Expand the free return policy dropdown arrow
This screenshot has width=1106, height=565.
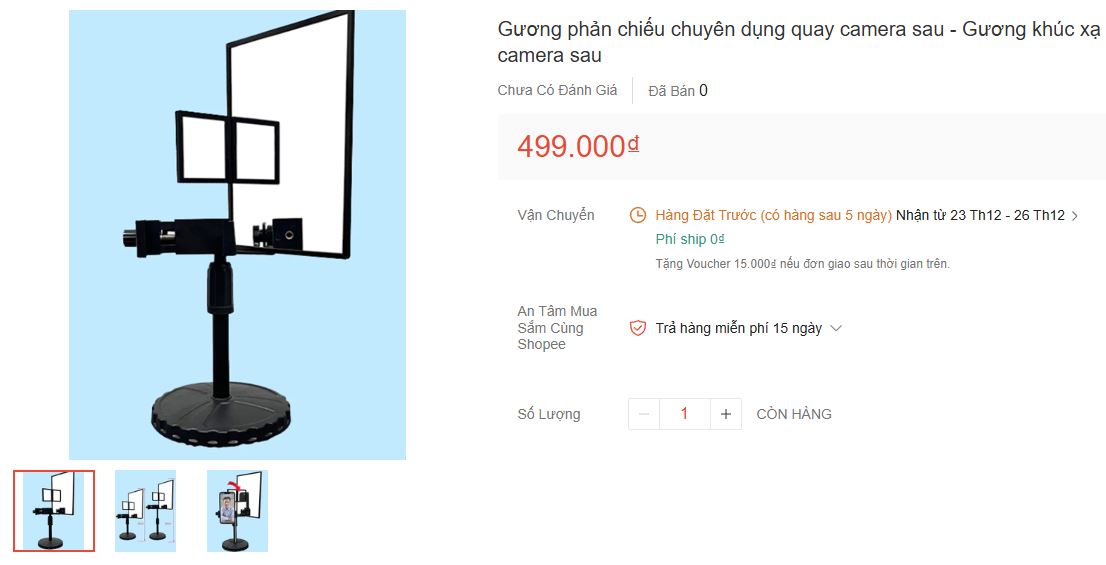pyautogui.click(x=837, y=328)
